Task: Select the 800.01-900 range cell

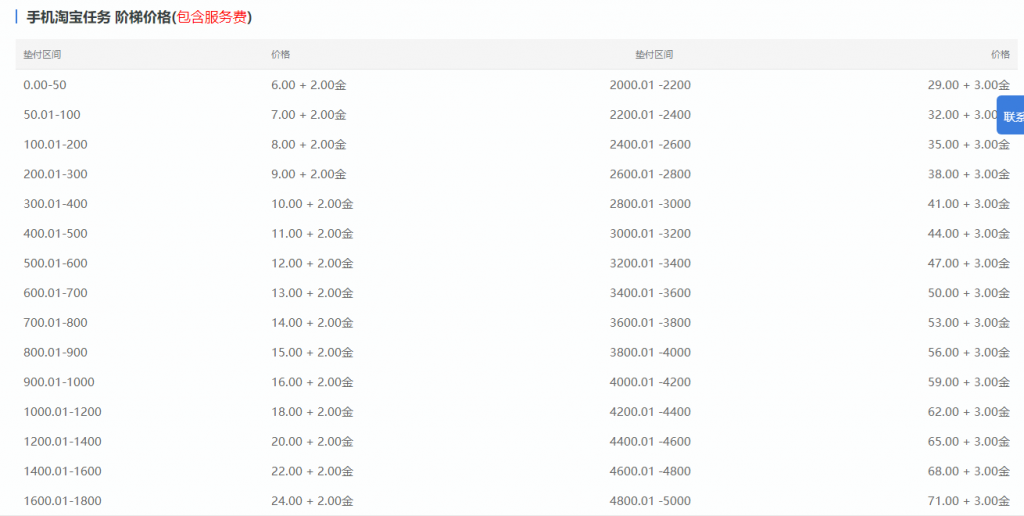Action: pos(56,353)
